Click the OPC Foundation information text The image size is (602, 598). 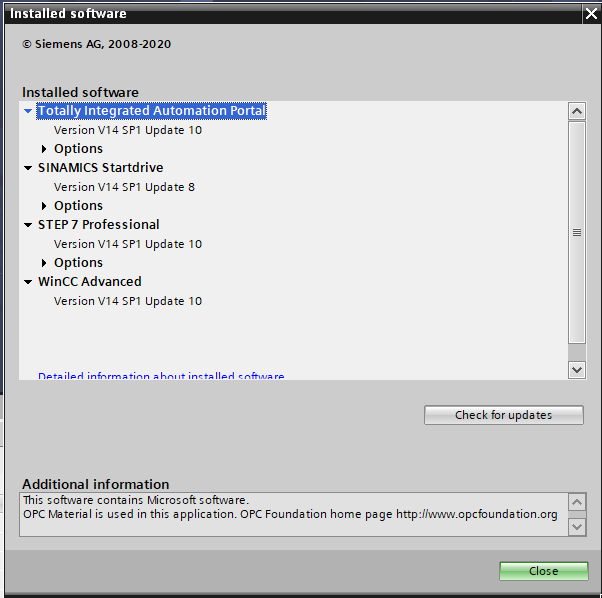point(290,514)
